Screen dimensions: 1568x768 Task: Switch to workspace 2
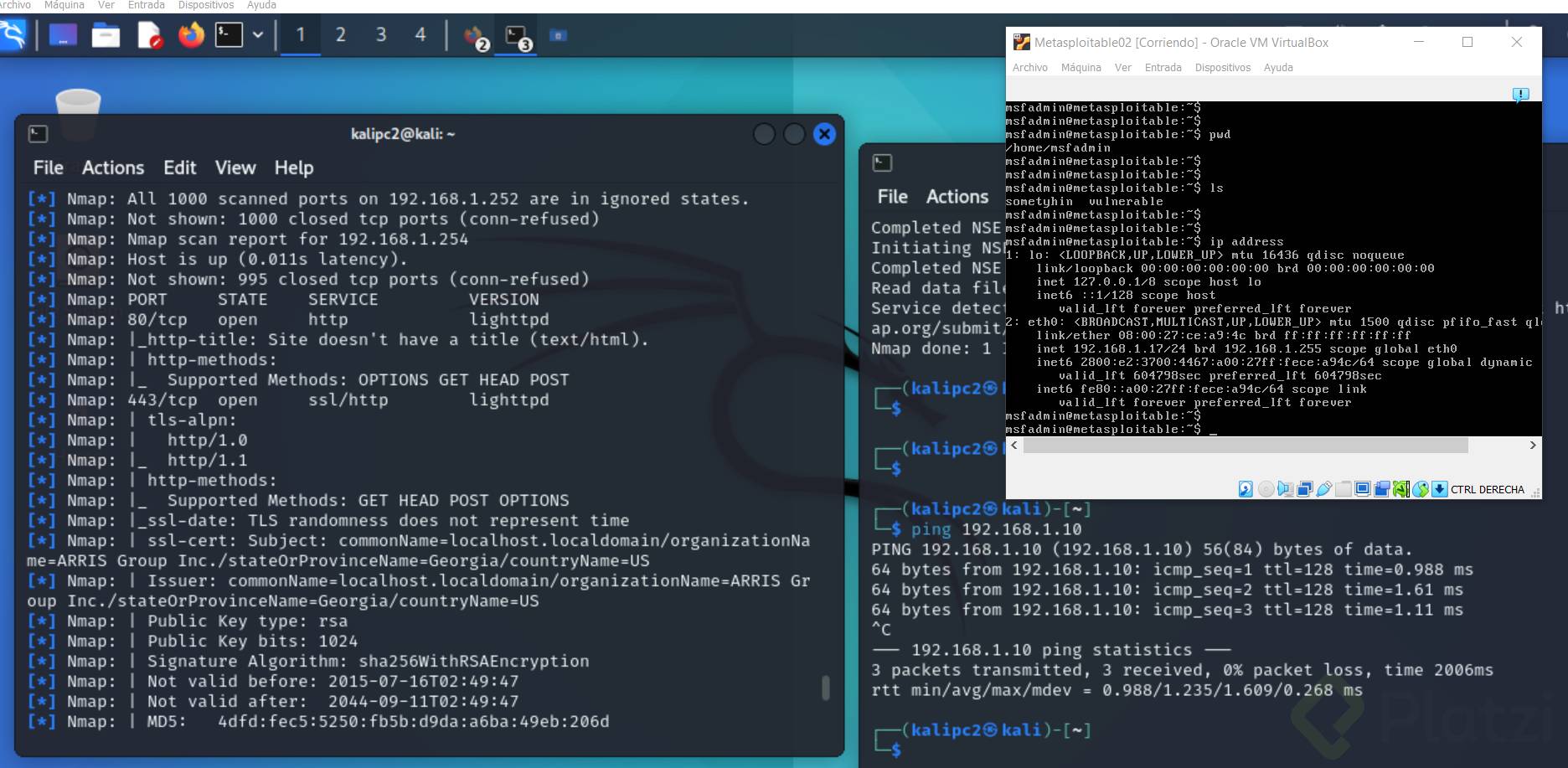pyautogui.click(x=341, y=35)
